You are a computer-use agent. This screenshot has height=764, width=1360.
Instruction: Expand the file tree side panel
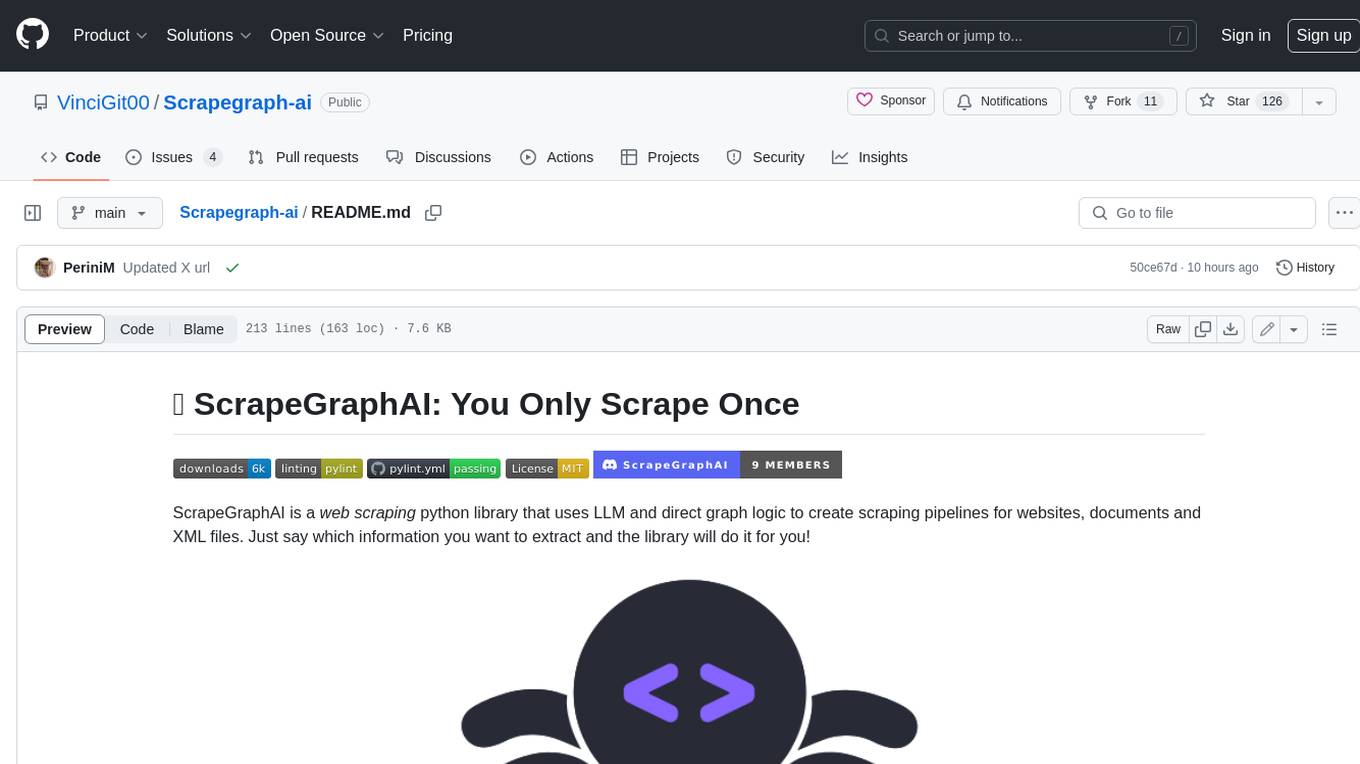click(x=33, y=213)
